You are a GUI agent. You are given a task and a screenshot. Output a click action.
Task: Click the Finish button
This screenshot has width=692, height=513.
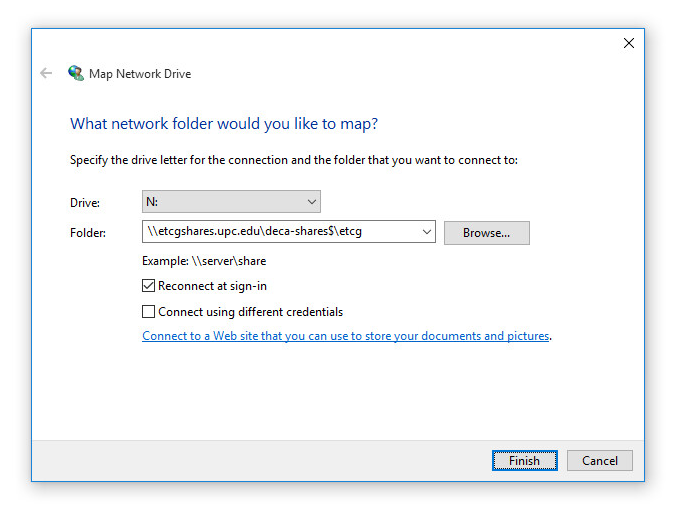click(x=524, y=461)
